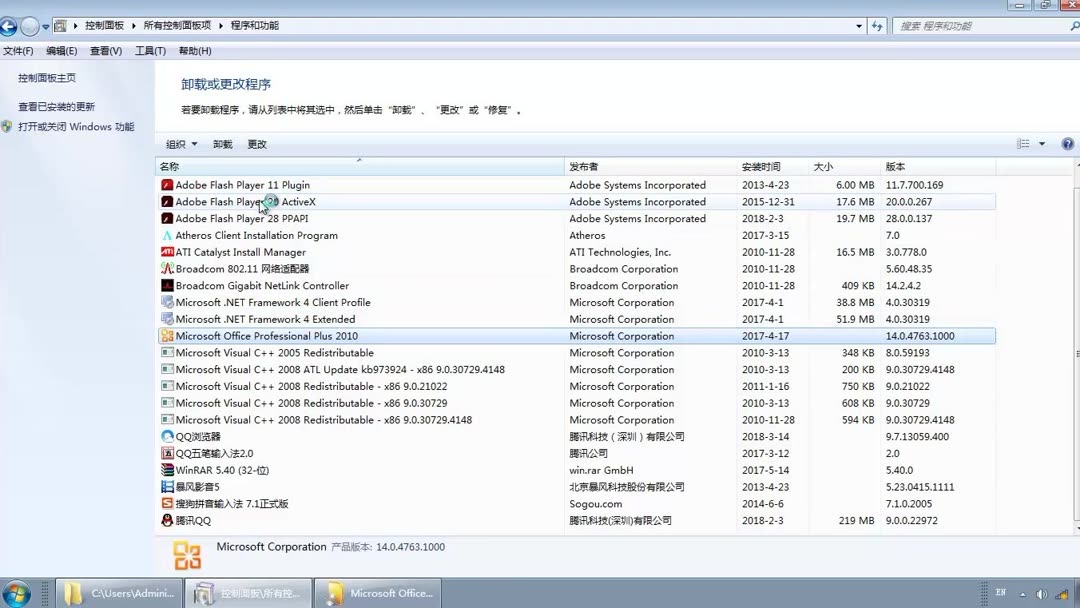Image resolution: width=1080 pixels, height=608 pixels.
Task: Click the 卸载 button to uninstall
Action: pos(224,143)
